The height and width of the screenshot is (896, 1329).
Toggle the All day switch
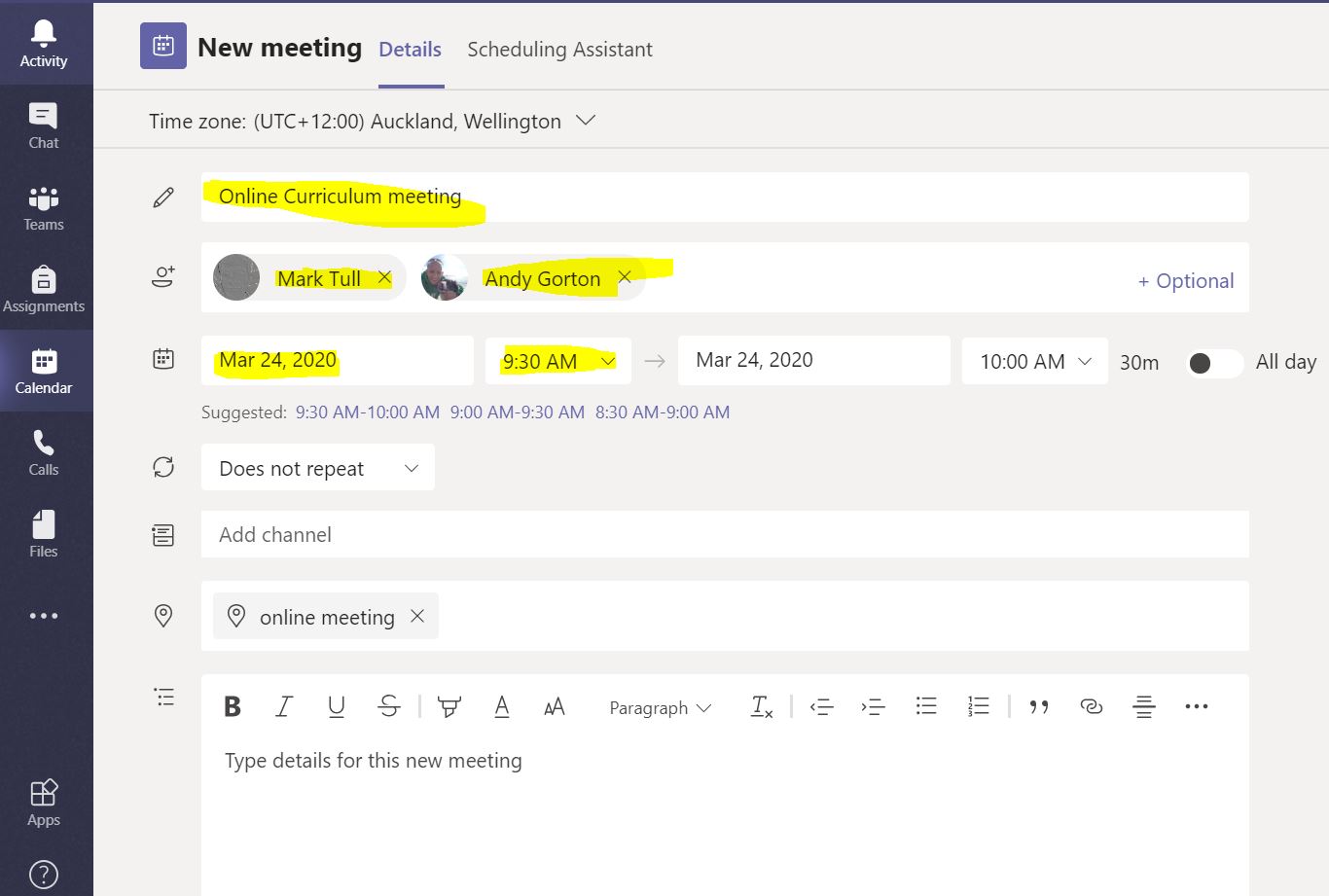pos(1213,362)
